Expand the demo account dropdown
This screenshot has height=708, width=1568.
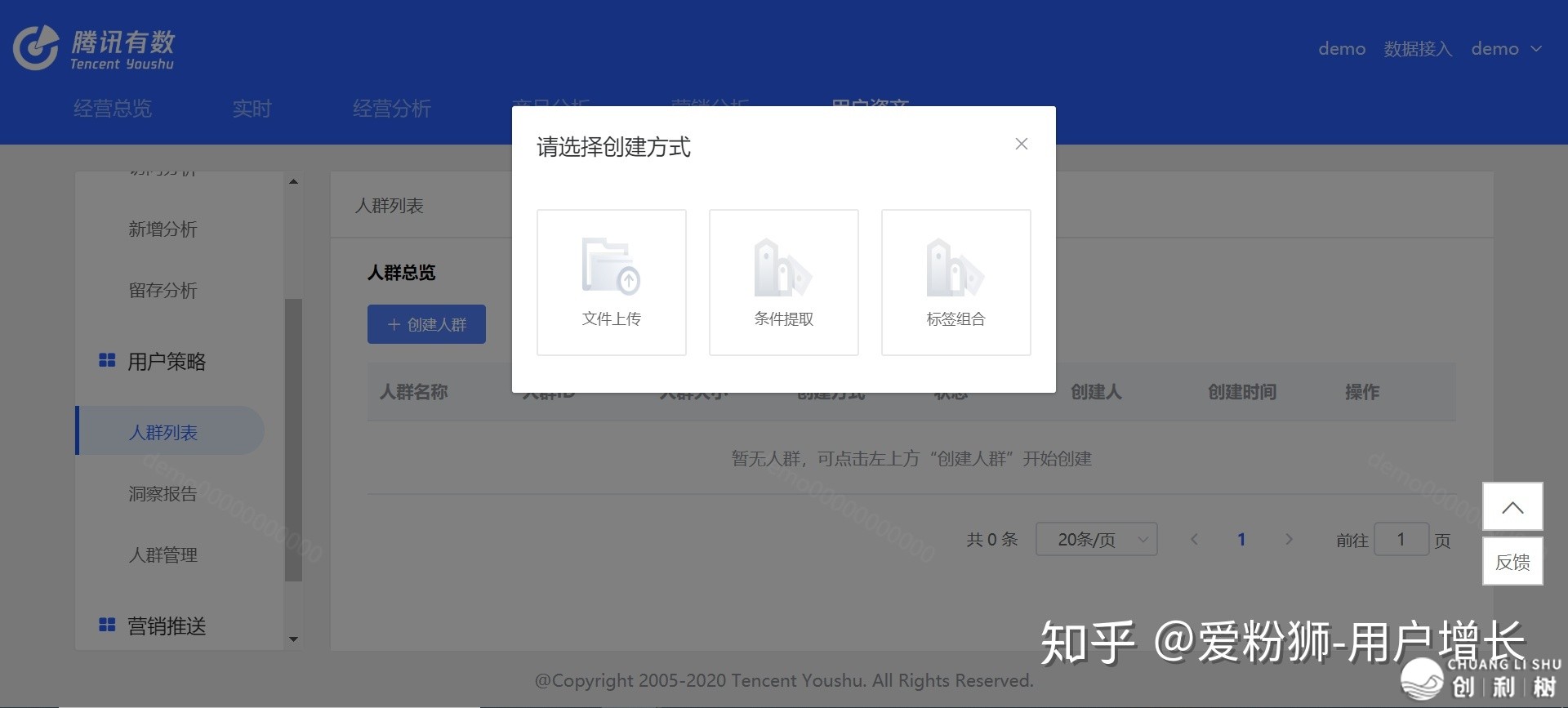[x=1507, y=49]
